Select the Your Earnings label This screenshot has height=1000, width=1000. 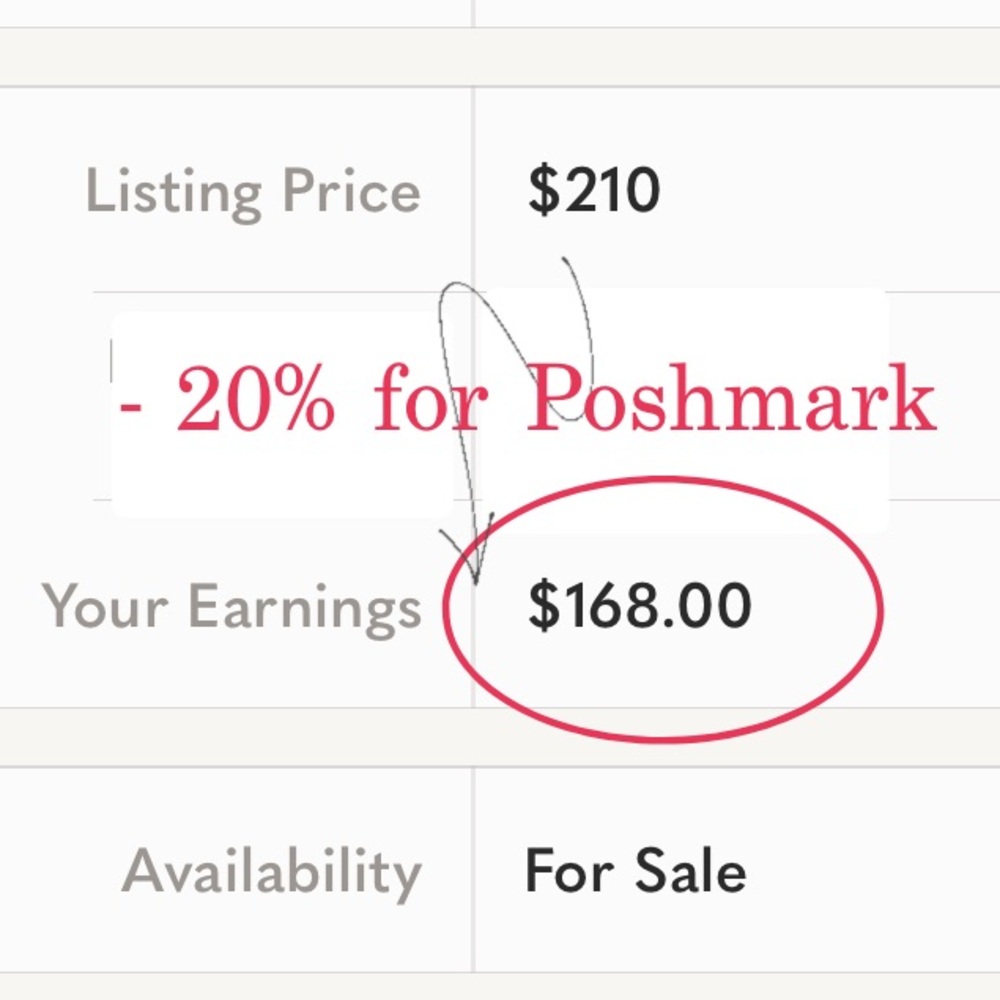(x=232, y=607)
